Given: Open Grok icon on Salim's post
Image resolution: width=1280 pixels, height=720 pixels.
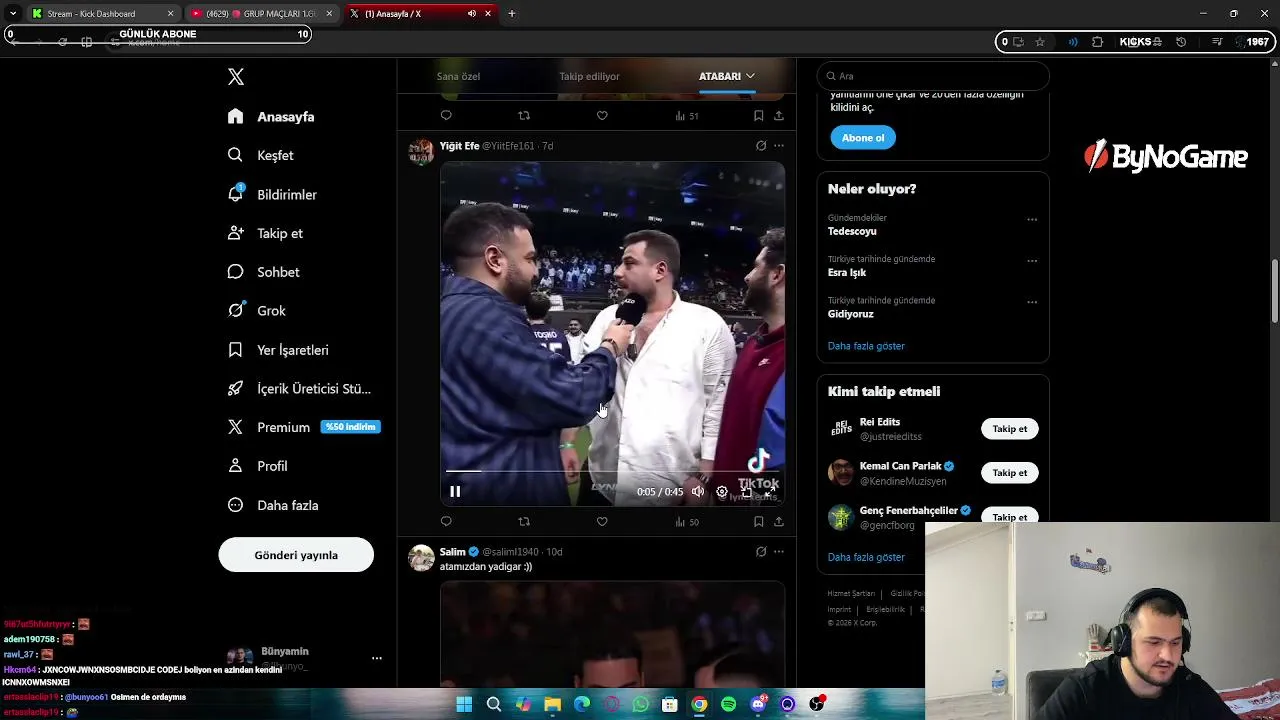Looking at the screenshot, I should click(x=761, y=552).
